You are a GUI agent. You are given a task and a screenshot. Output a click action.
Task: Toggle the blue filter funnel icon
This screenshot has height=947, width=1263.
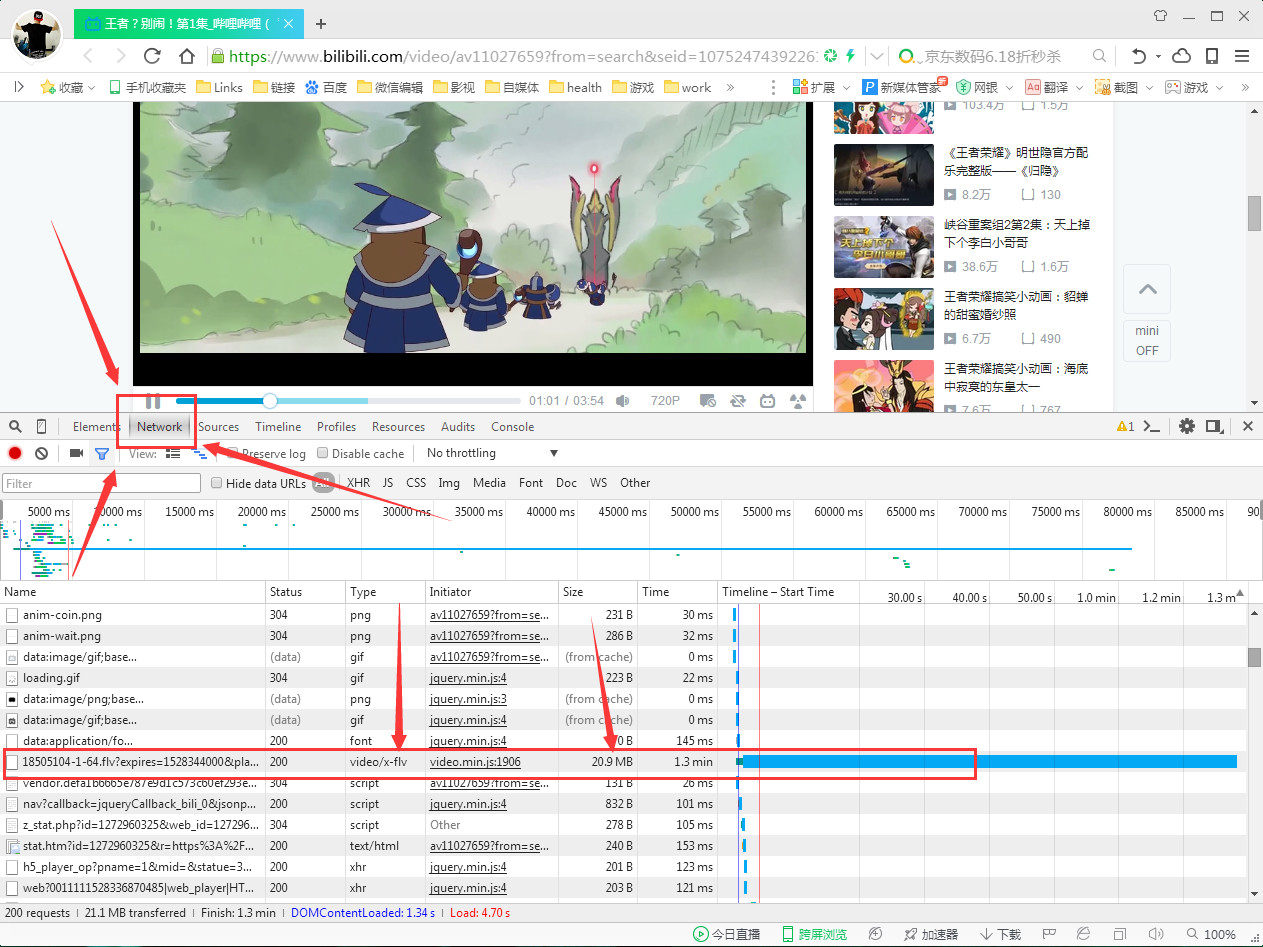pyautogui.click(x=101, y=454)
